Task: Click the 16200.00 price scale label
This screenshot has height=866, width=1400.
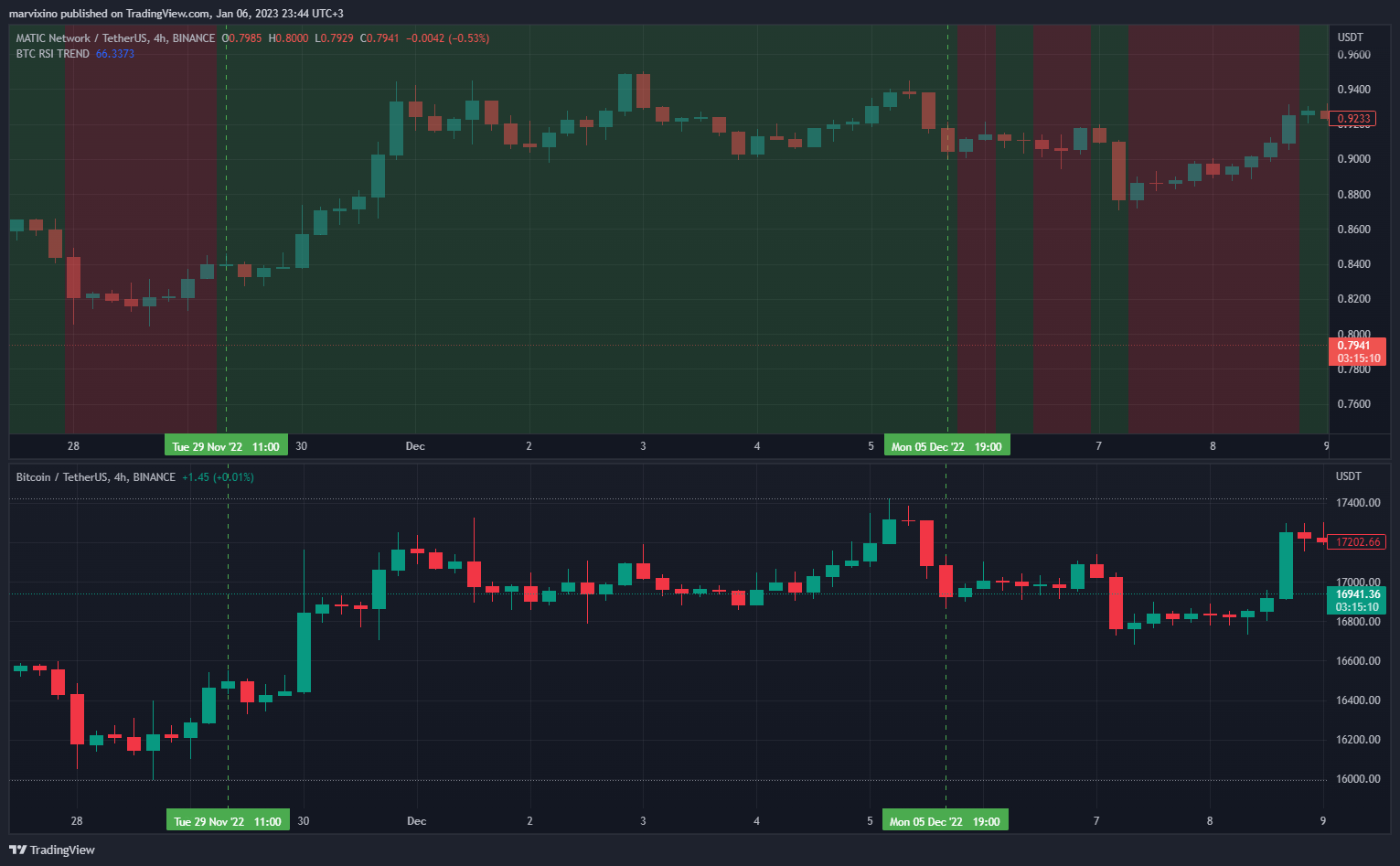Action: [x=1358, y=740]
